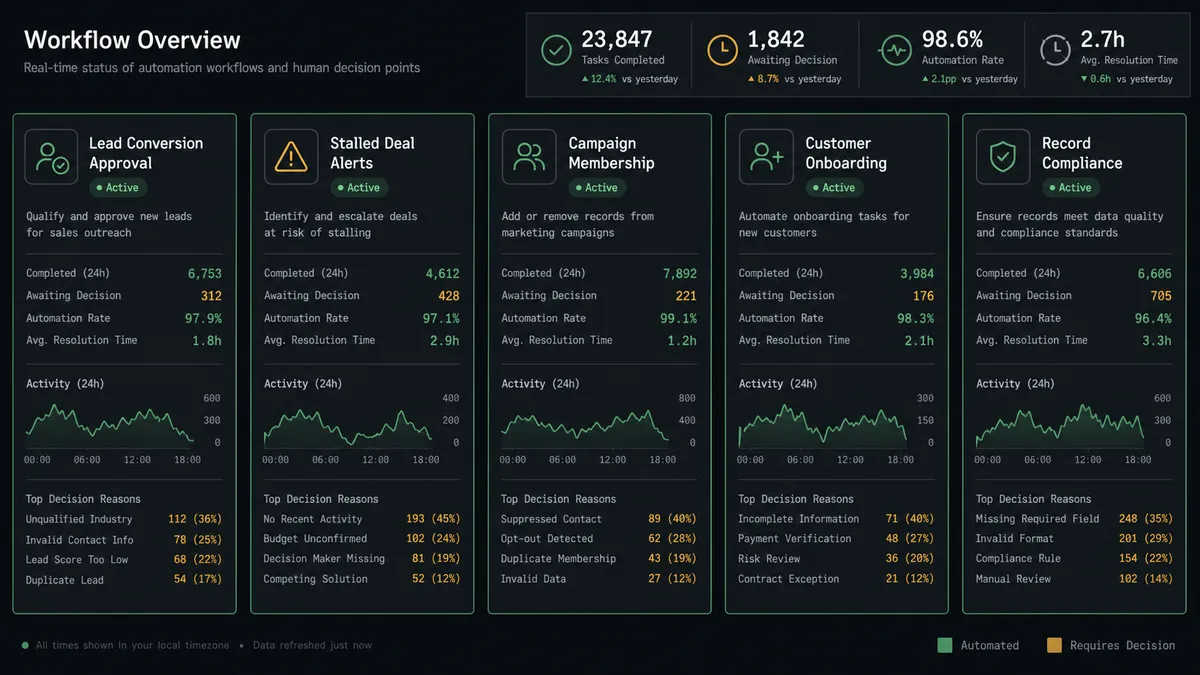
Task: Click Active badge on Stalled Deal Alerts
Action: click(x=359, y=188)
